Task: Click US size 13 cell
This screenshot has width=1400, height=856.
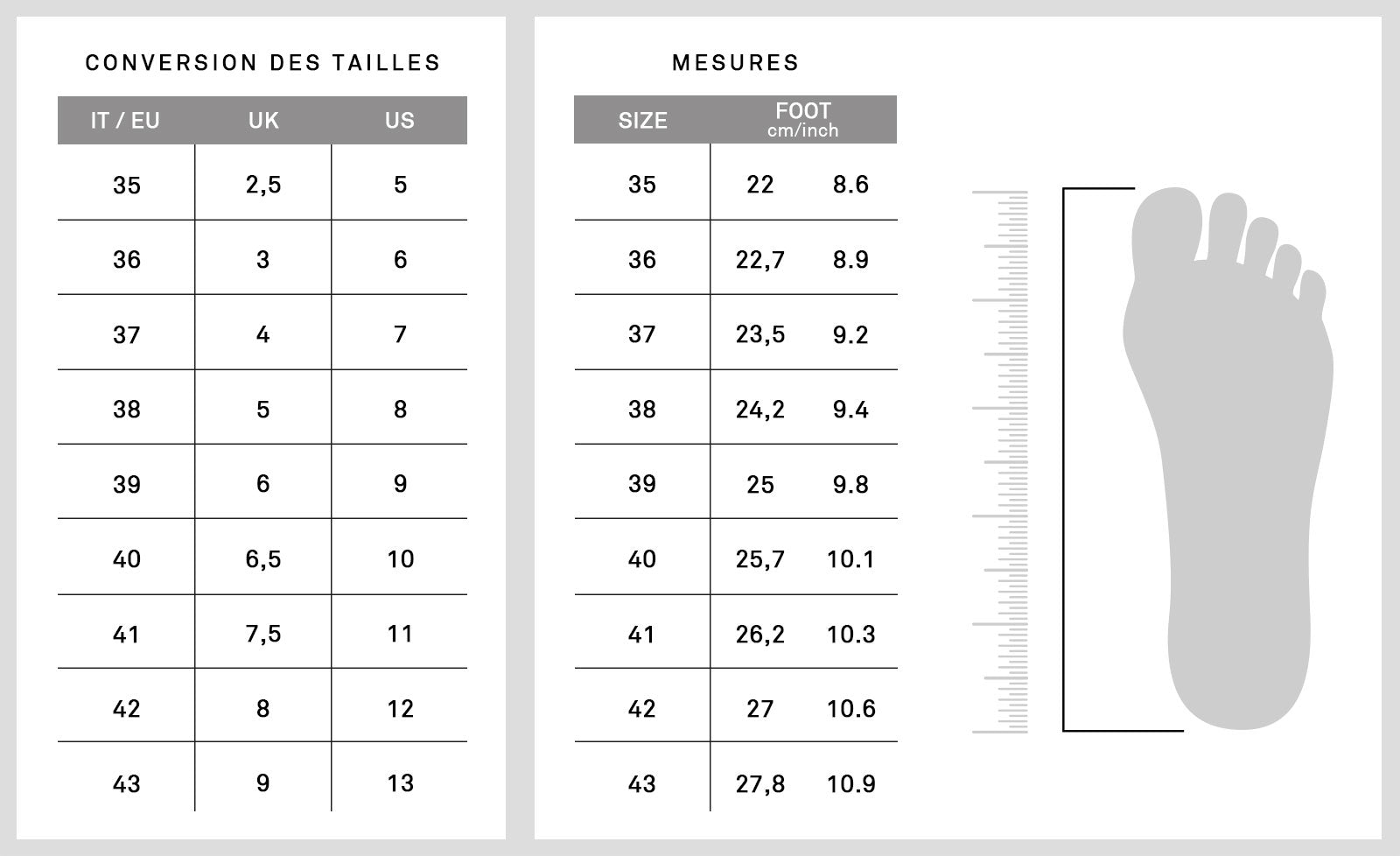Action: point(400,783)
